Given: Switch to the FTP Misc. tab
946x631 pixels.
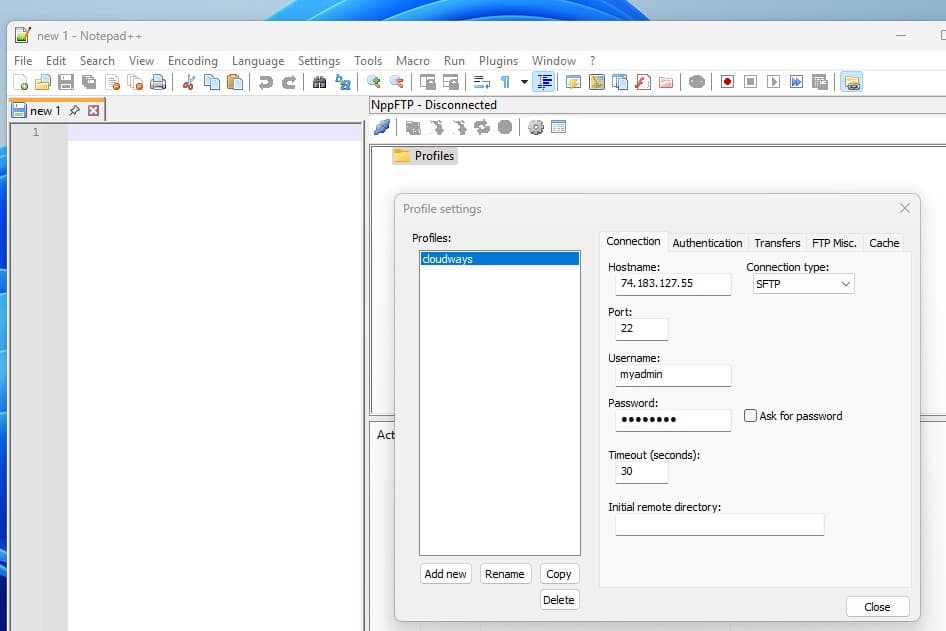Looking at the screenshot, I should pos(834,243).
